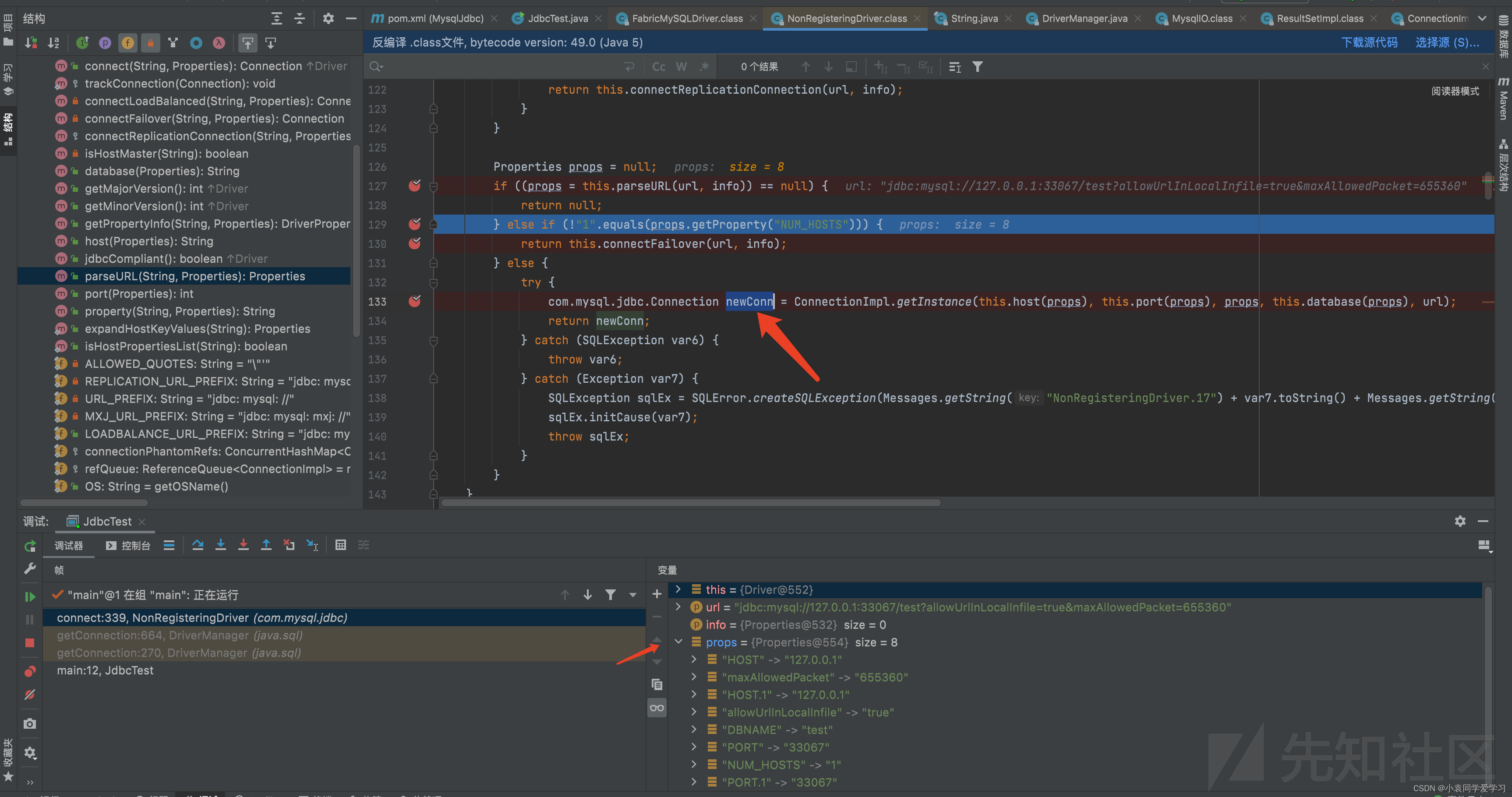Expand the url variable node
1512x797 pixels.
(678, 607)
